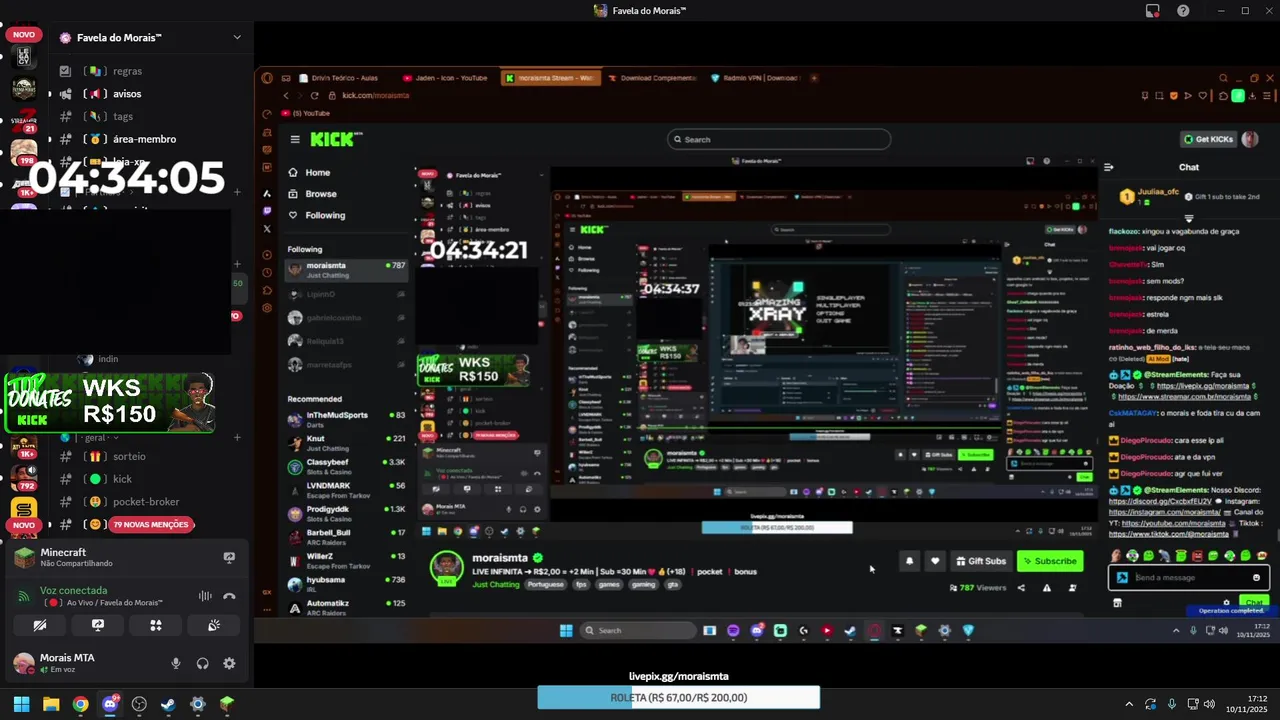Collapse Kick chat panel arrow icon
Viewport: 1280px width, 720px height.
[x=1109, y=167]
